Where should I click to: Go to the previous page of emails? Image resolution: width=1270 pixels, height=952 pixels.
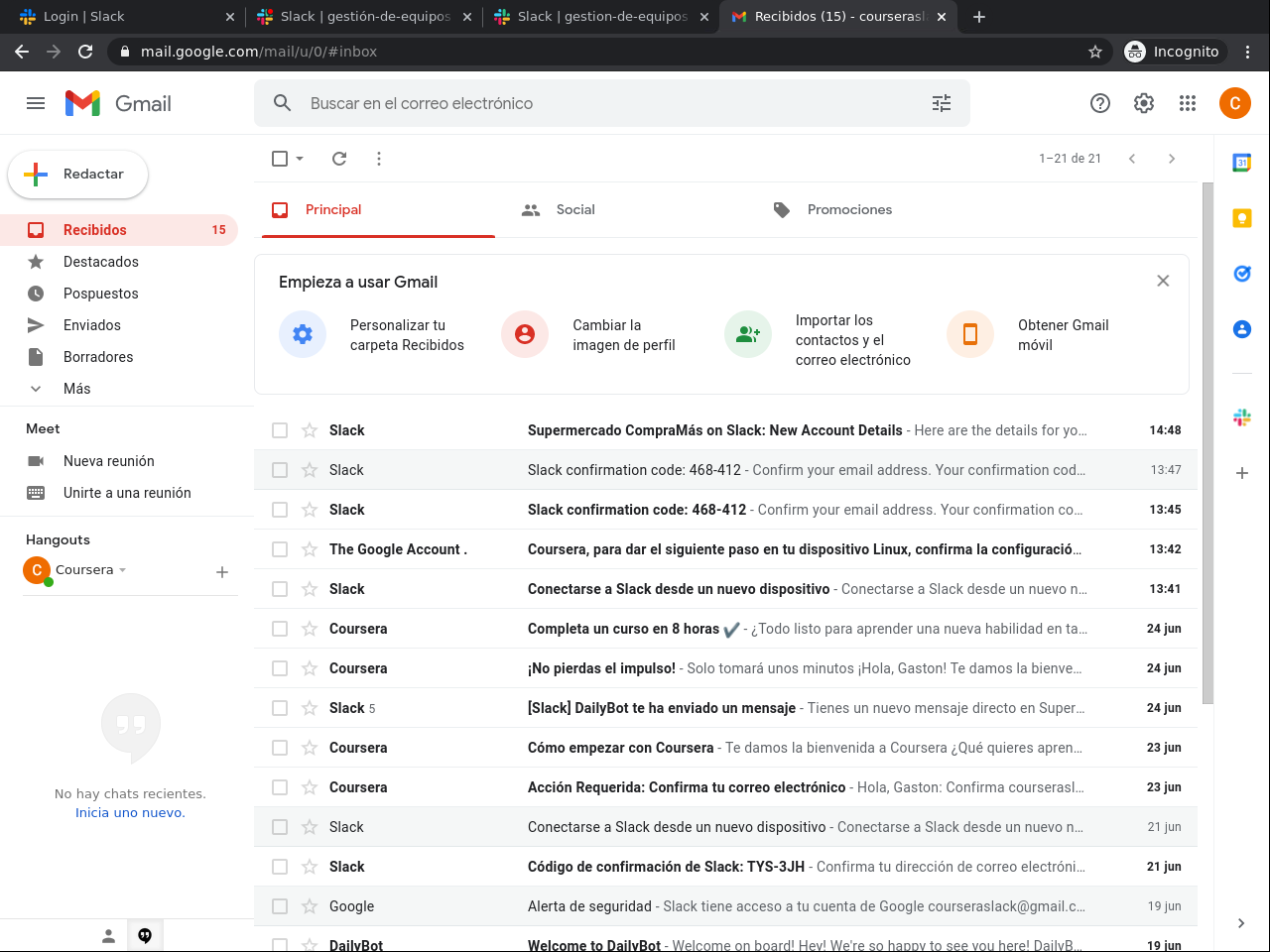click(x=1132, y=159)
